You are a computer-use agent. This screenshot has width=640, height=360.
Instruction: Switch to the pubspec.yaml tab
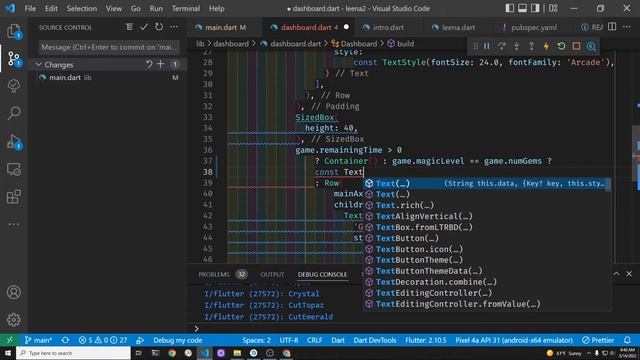click(x=533, y=27)
